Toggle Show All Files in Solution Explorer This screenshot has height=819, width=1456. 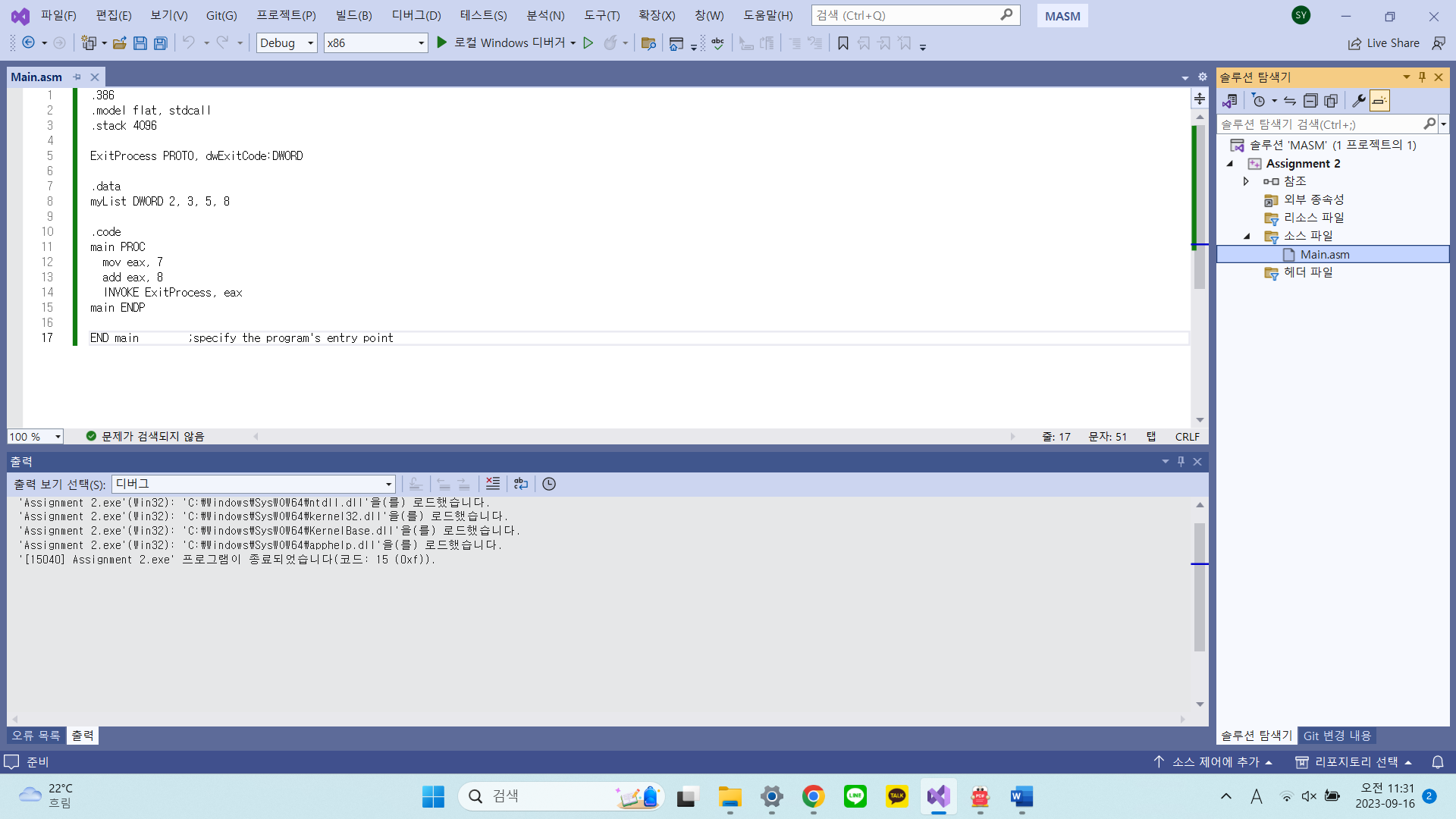pos(1332,100)
